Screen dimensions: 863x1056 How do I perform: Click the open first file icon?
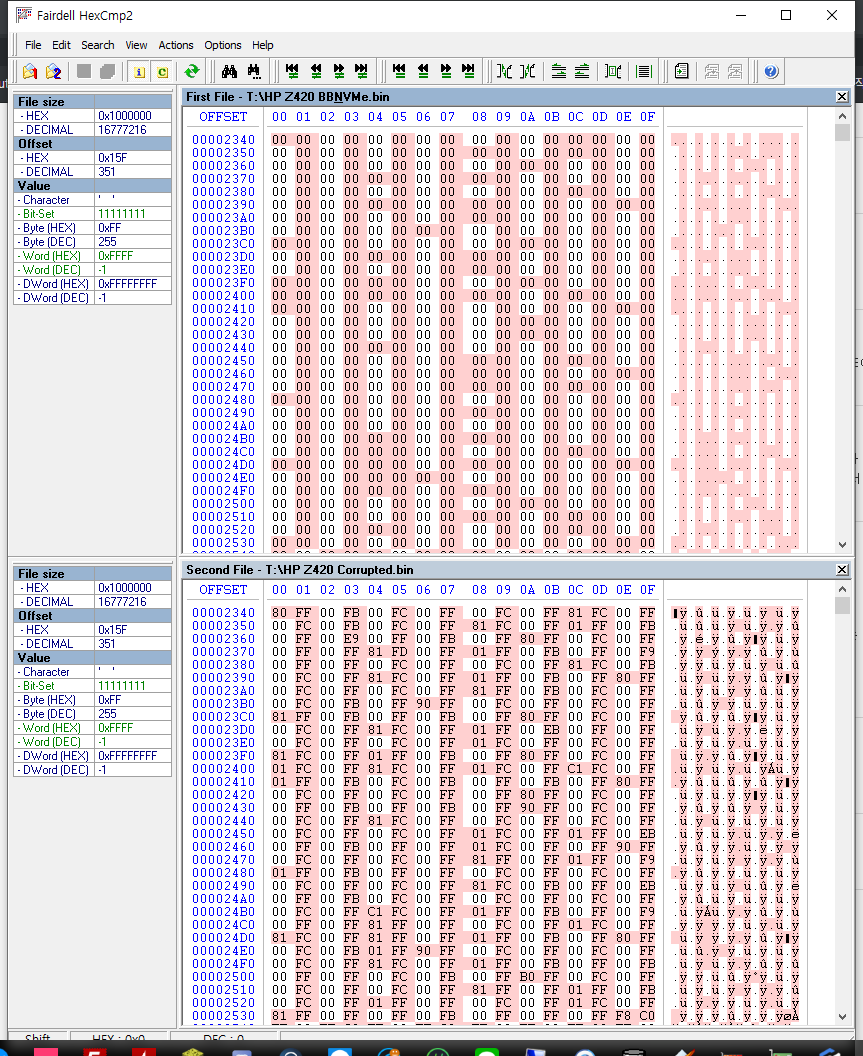click(x=30, y=71)
